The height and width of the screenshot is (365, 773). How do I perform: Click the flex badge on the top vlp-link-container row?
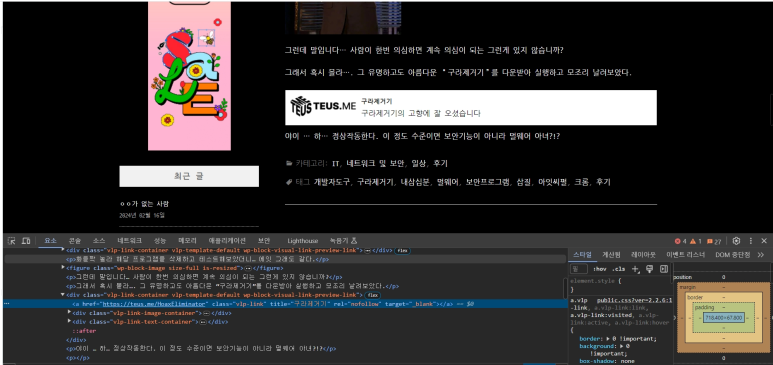[402, 251]
